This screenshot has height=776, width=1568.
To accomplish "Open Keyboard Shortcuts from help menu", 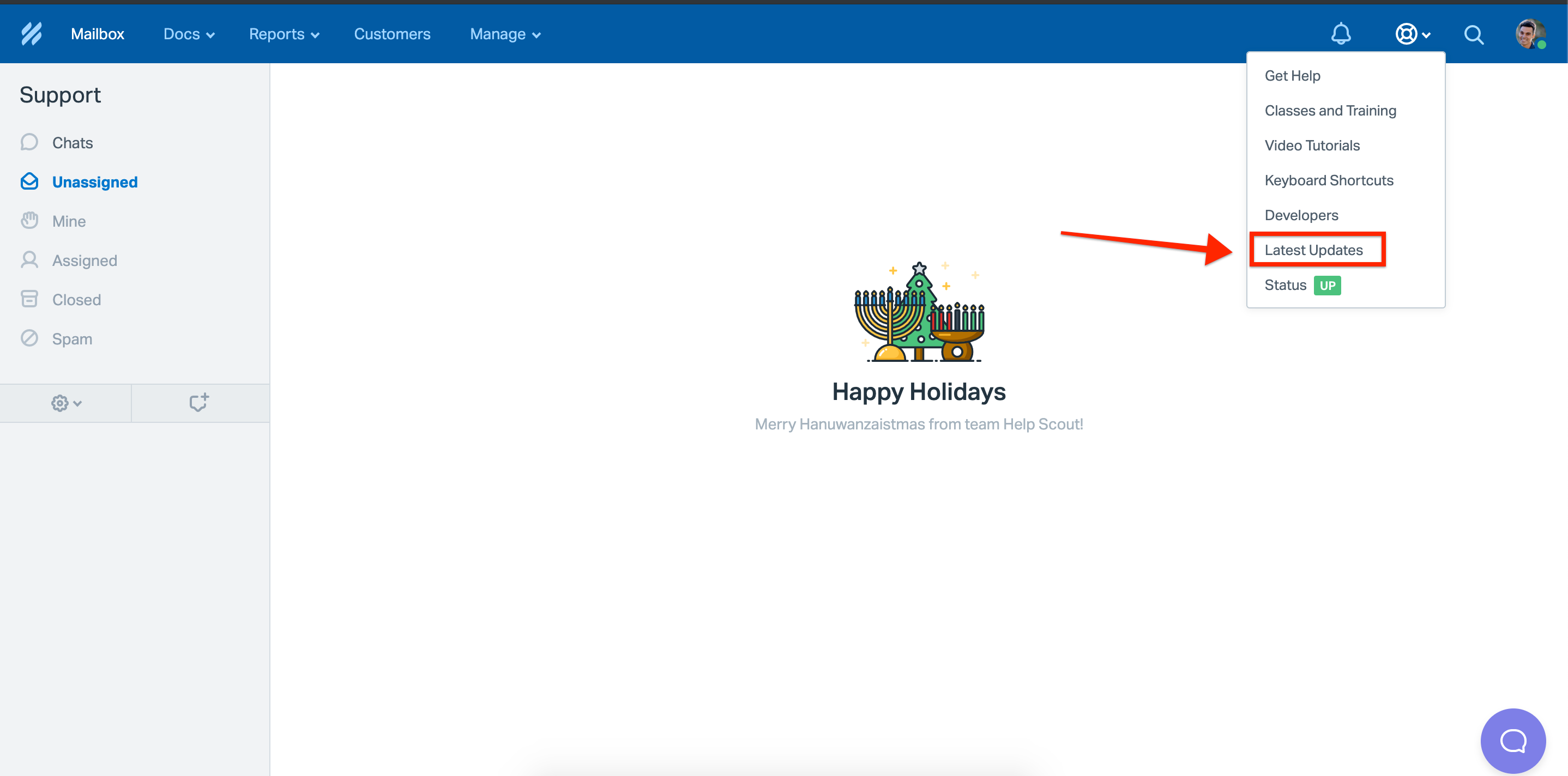I will tap(1329, 180).
